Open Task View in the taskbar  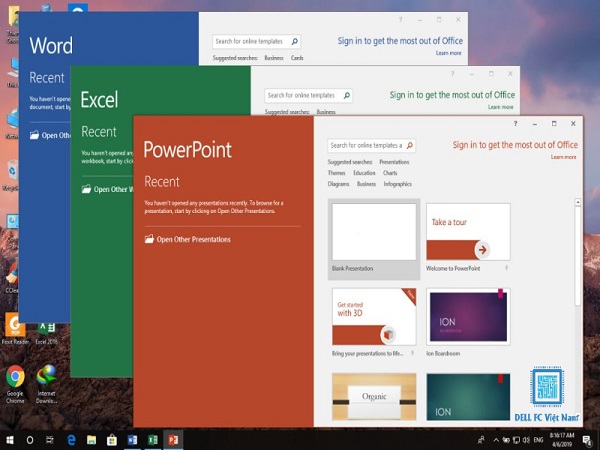coord(50,440)
